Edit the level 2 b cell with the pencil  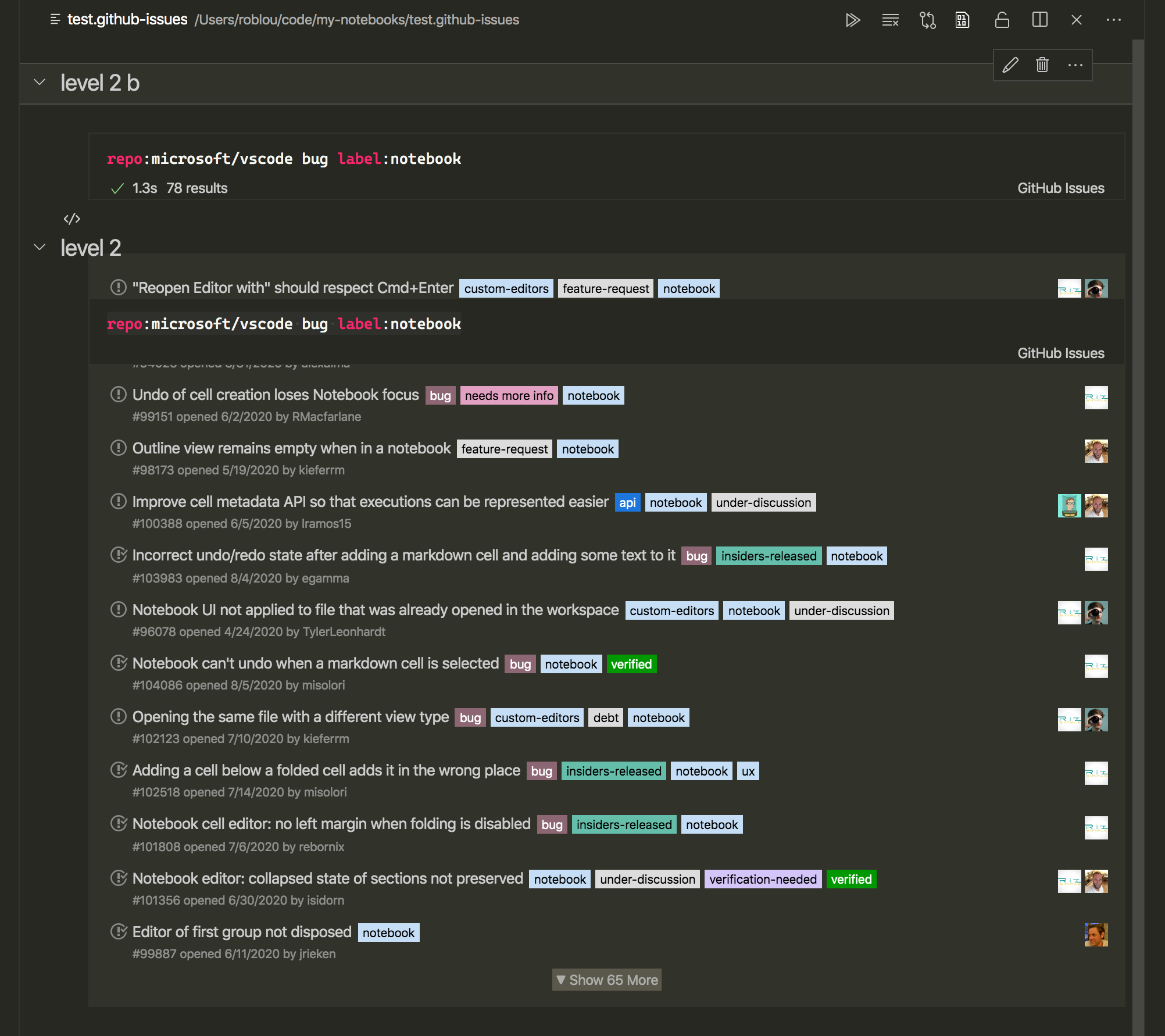(x=1010, y=65)
